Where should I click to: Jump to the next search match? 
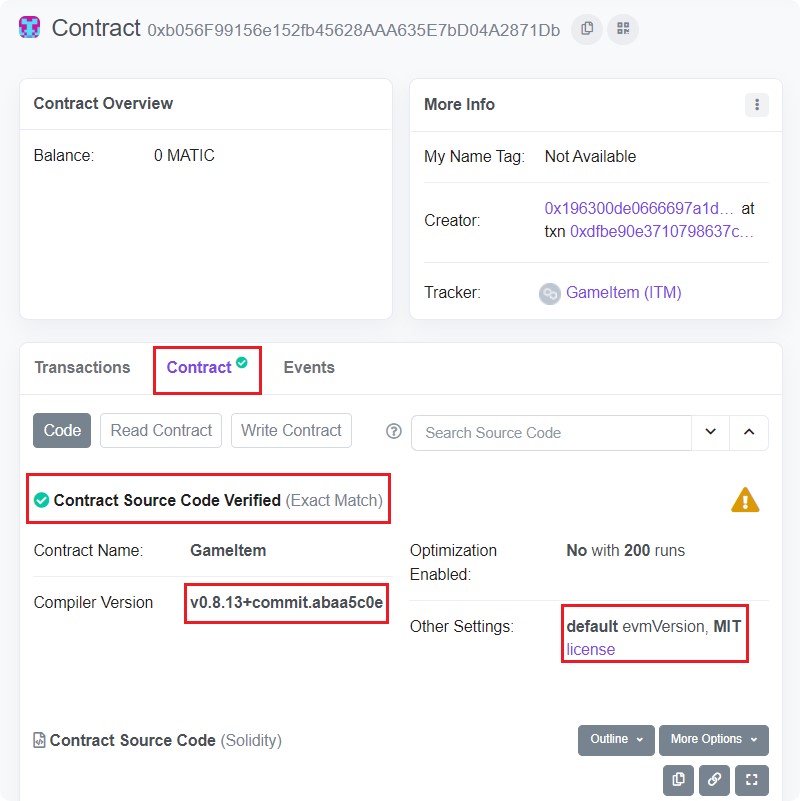point(711,432)
